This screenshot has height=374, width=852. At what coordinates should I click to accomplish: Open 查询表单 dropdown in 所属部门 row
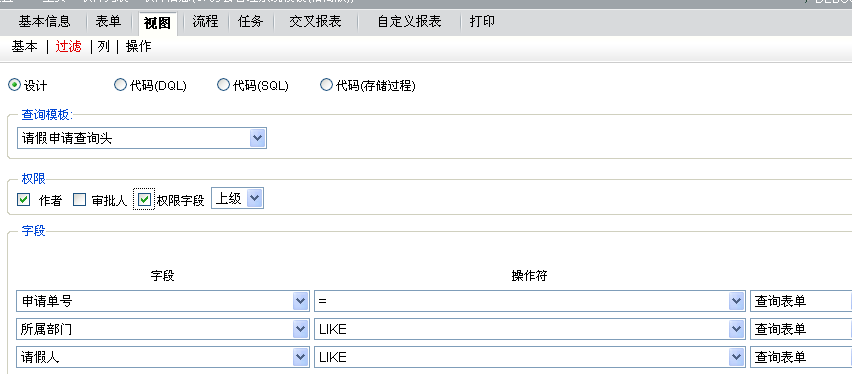[x=801, y=329]
